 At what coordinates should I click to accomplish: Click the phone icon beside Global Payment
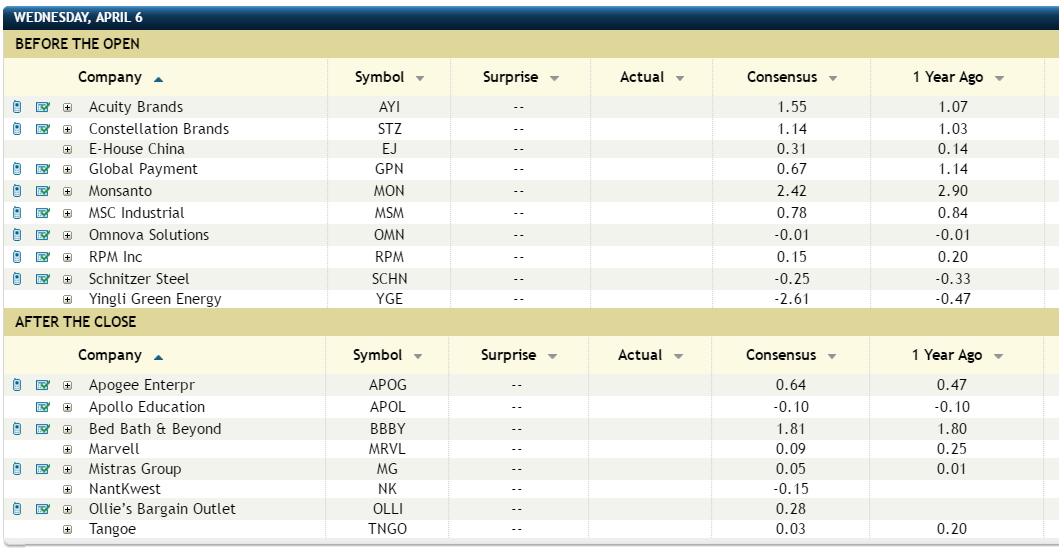17,169
